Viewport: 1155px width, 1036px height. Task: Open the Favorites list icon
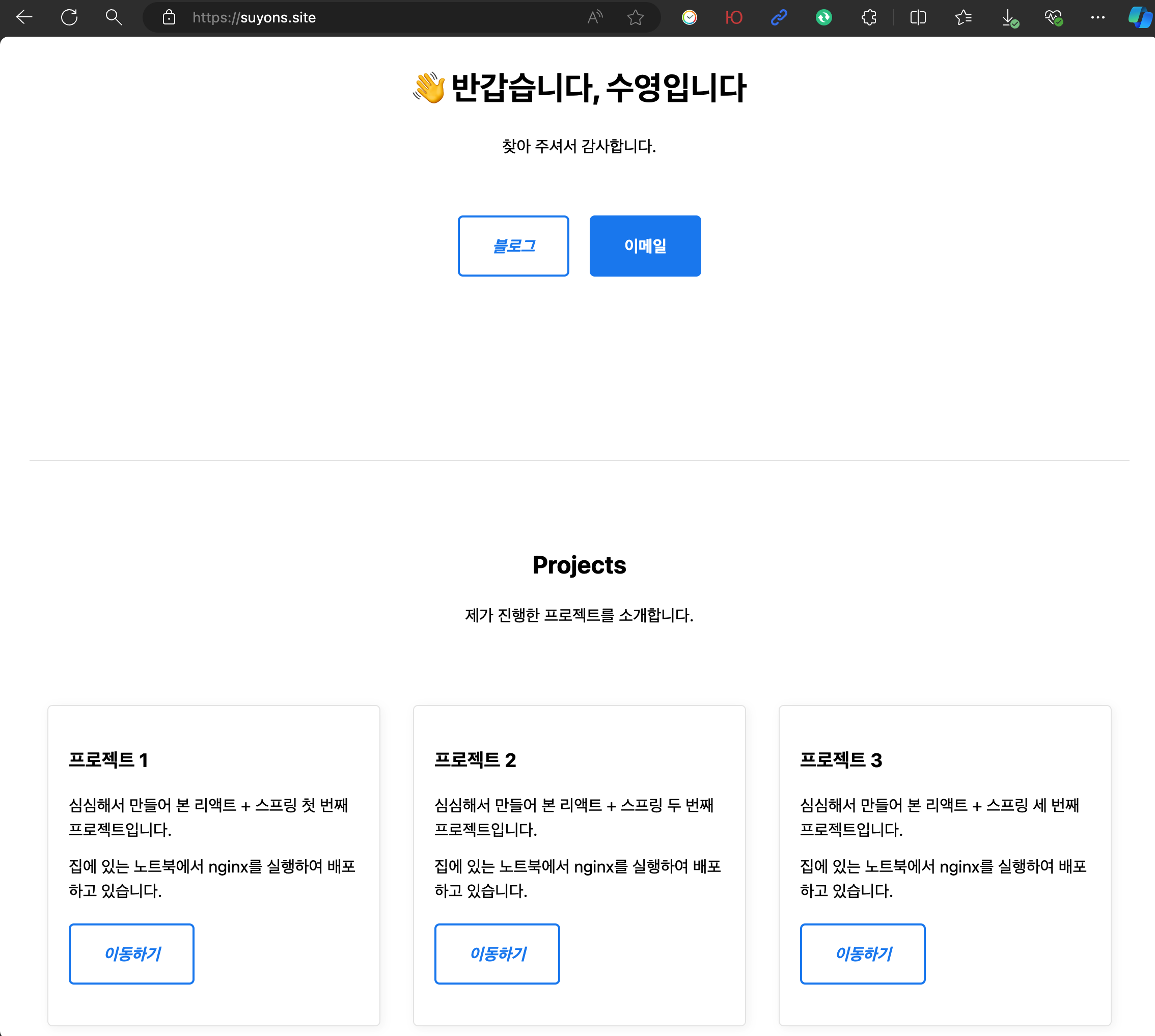pos(963,17)
